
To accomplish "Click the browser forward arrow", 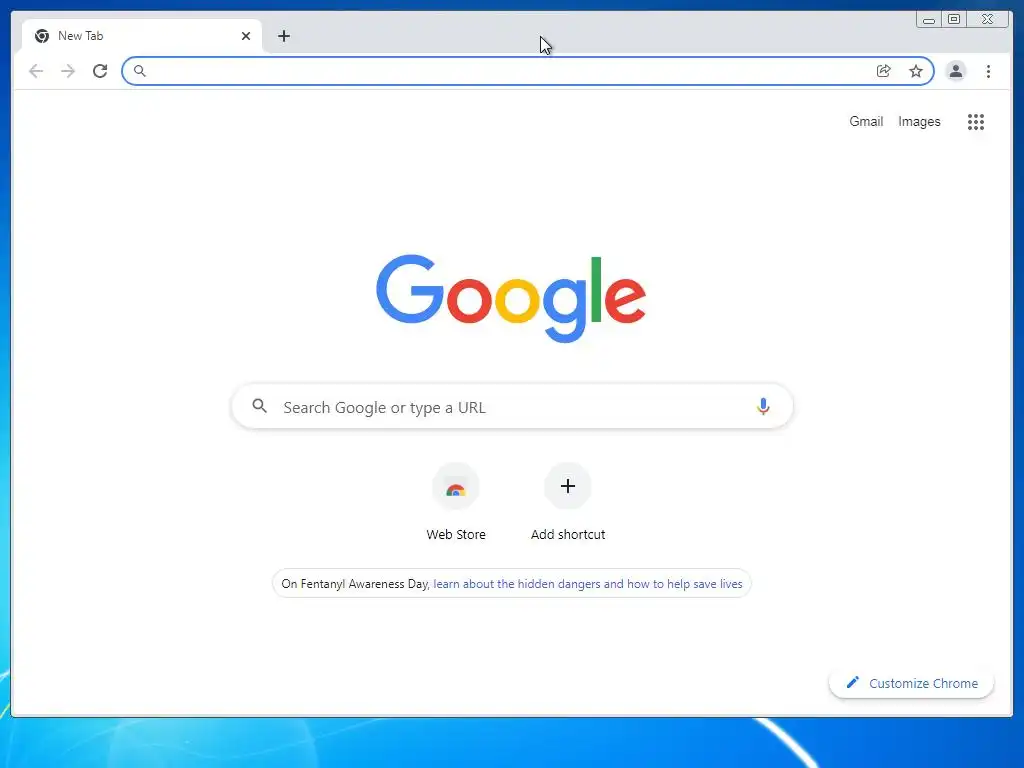I will (x=68, y=71).
